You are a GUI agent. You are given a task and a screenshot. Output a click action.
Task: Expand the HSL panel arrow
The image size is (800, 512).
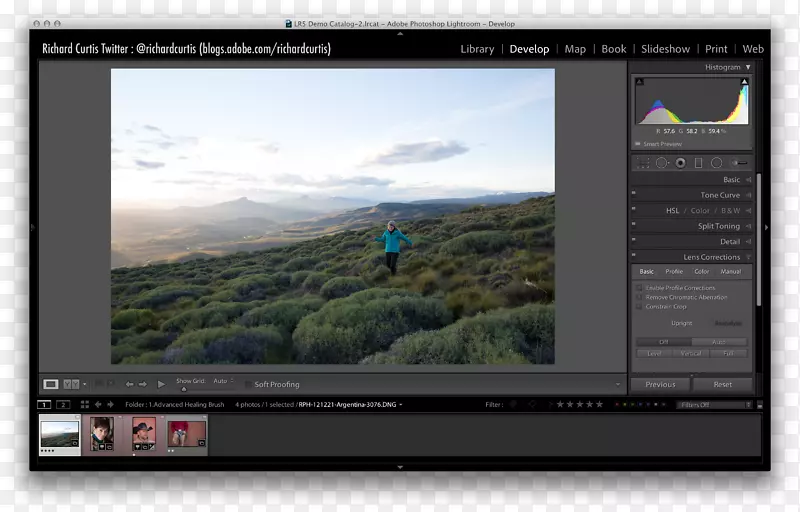pyautogui.click(x=748, y=211)
